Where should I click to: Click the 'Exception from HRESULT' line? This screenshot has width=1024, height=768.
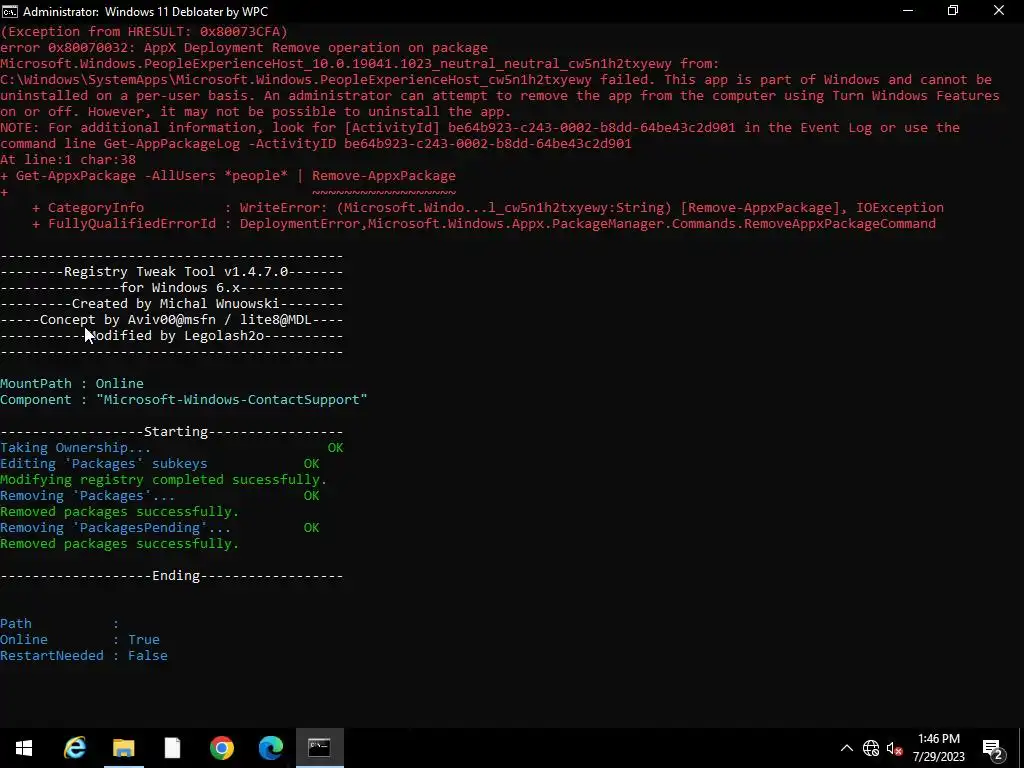tap(144, 31)
